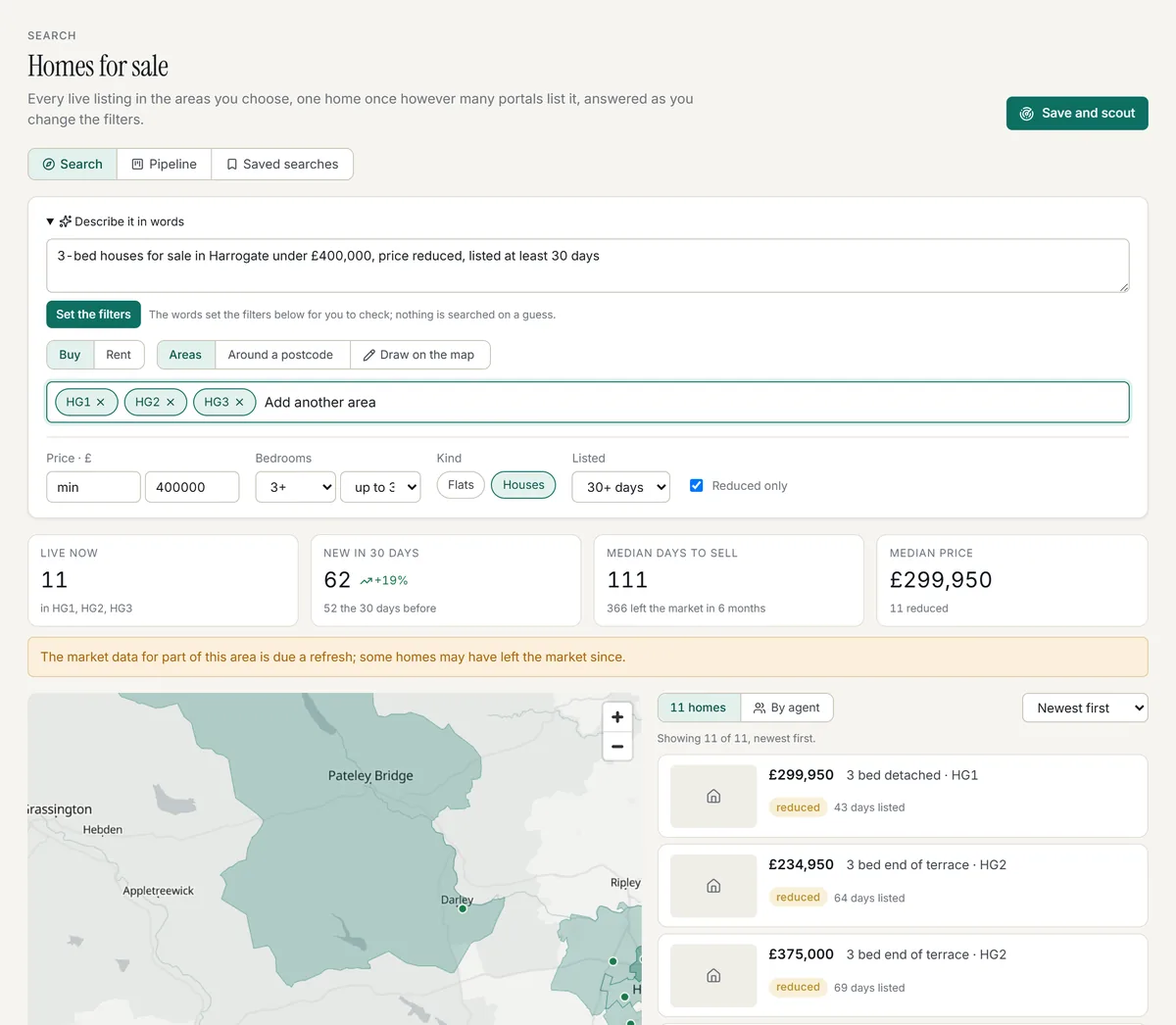Open the Listed 30+ days dropdown

click(x=621, y=487)
